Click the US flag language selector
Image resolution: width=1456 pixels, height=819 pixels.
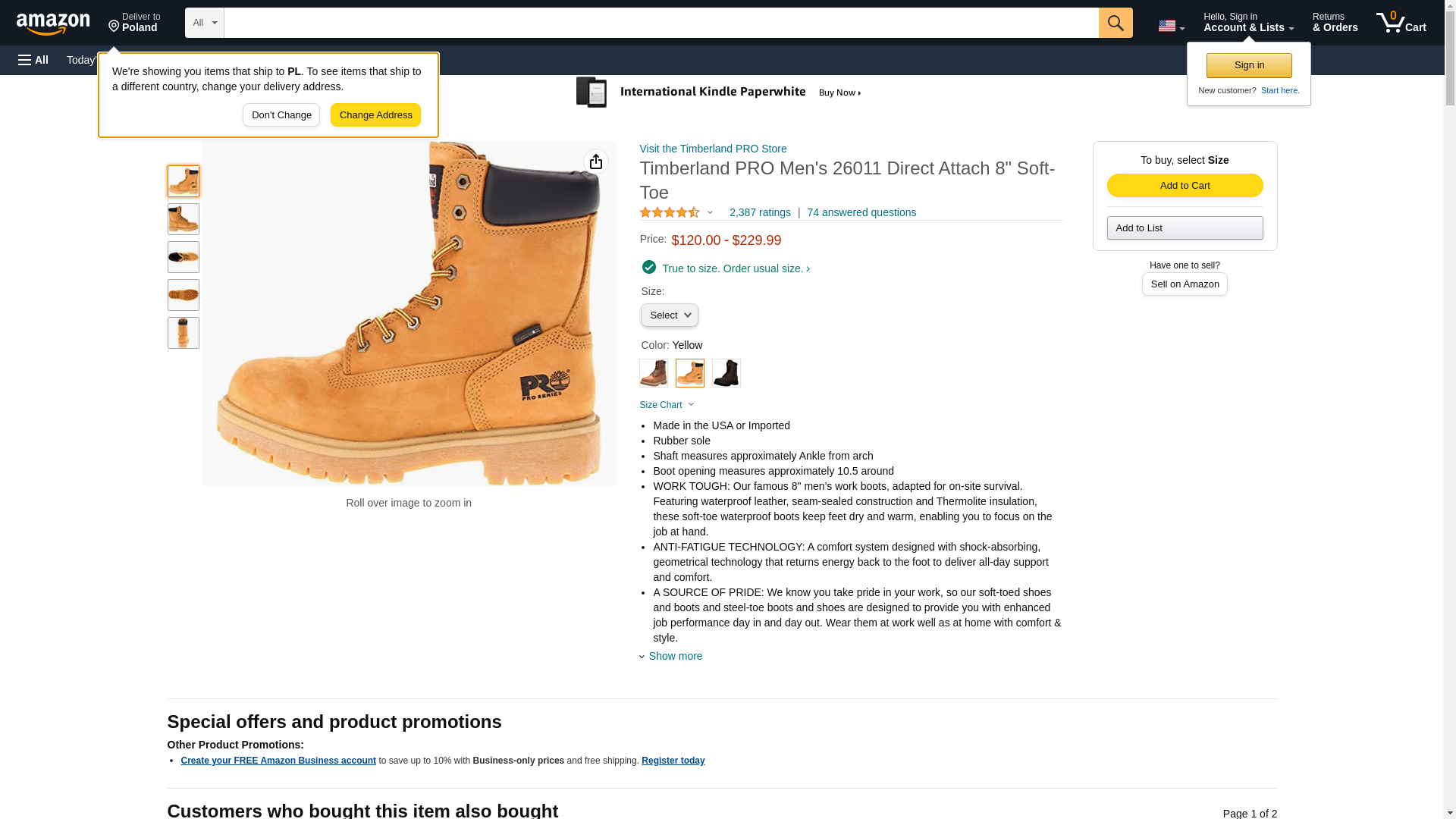coord(1171,26)
